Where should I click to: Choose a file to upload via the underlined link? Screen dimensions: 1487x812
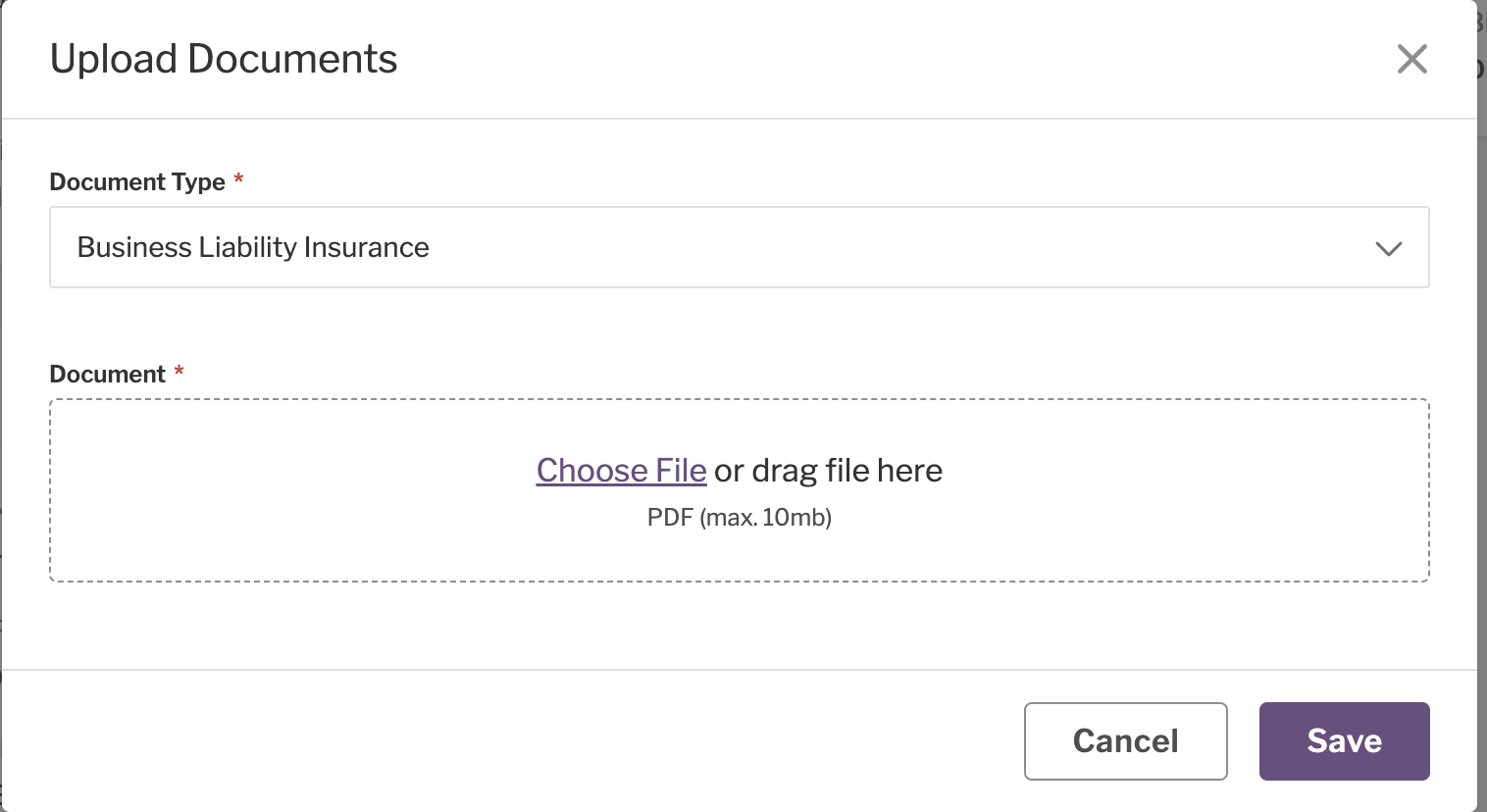(x=621, y=471)
